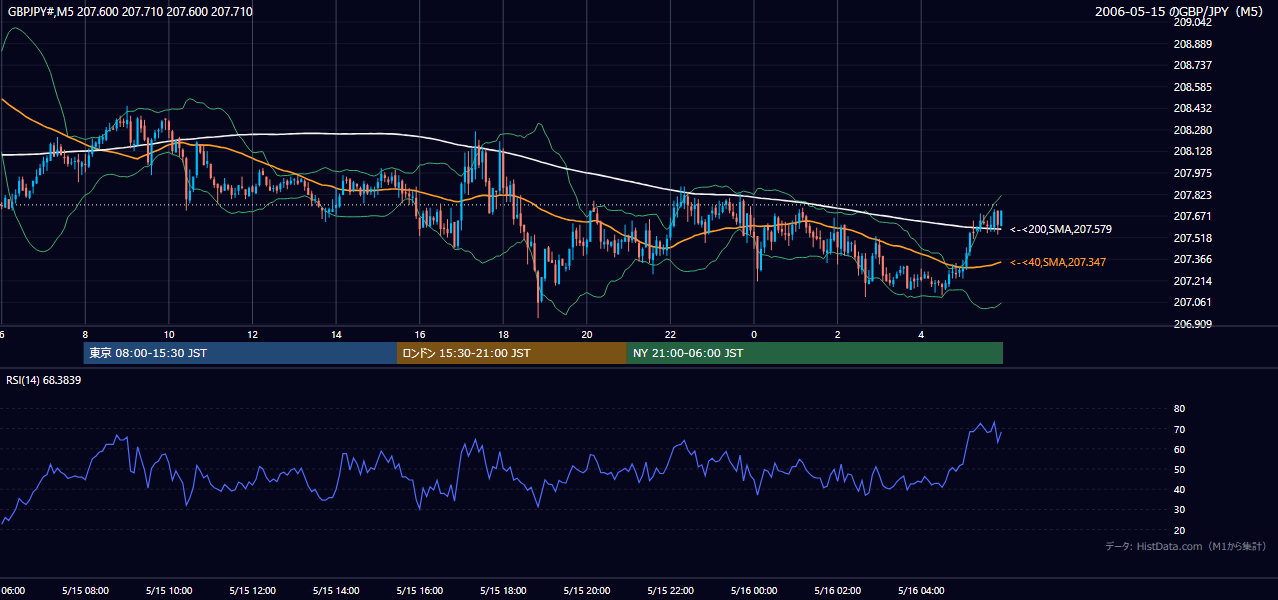Click price axis label 207.214
Image resolution: width=1278 pixels, height=600 pixels.
pos(1192,281)
